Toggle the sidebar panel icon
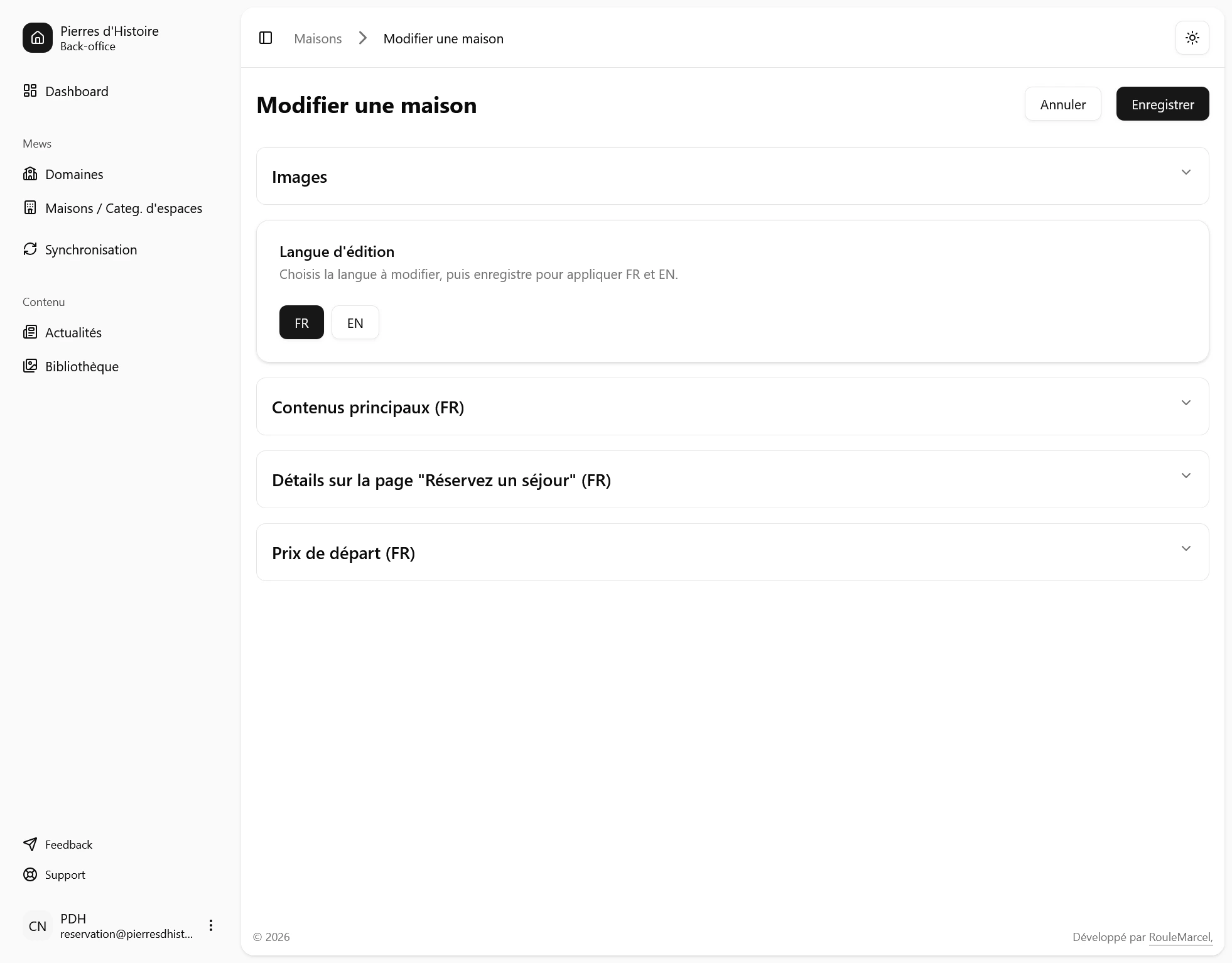The image size is (1232, 963). coord(266,38)
